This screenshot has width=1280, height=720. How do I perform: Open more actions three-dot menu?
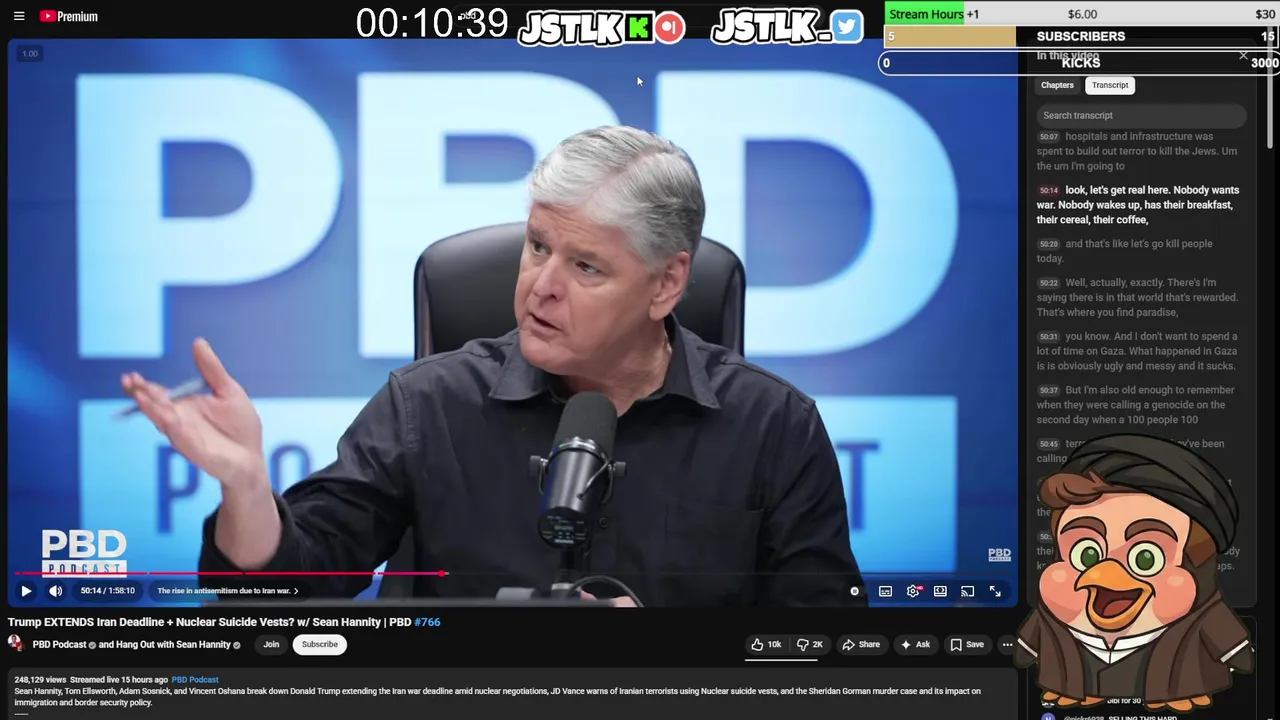click(1007, 645)
